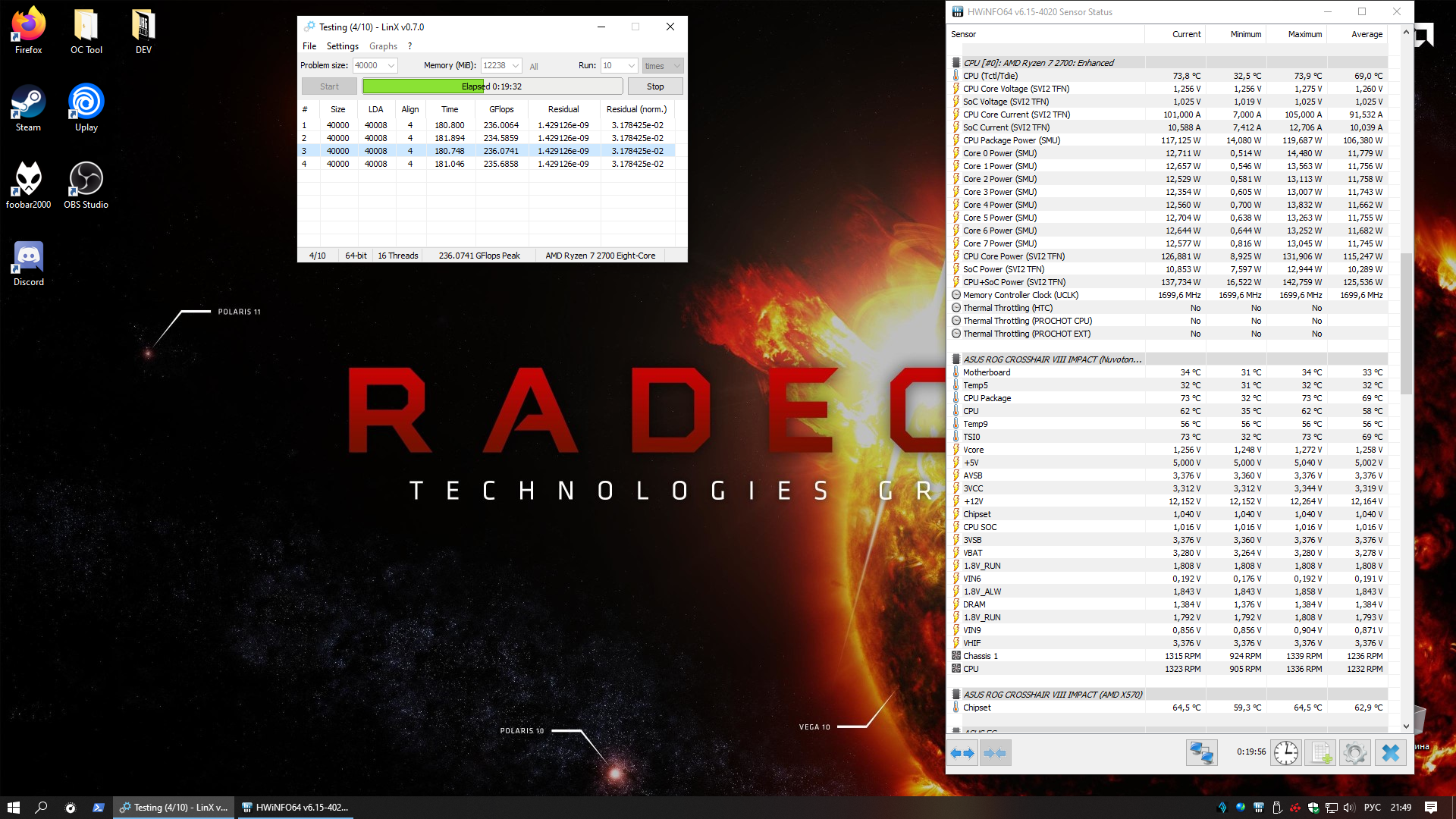Open HWiNFO sensor settings gear icon
The height and width of the screenshot is (819, 1456).
(1355, 753)
